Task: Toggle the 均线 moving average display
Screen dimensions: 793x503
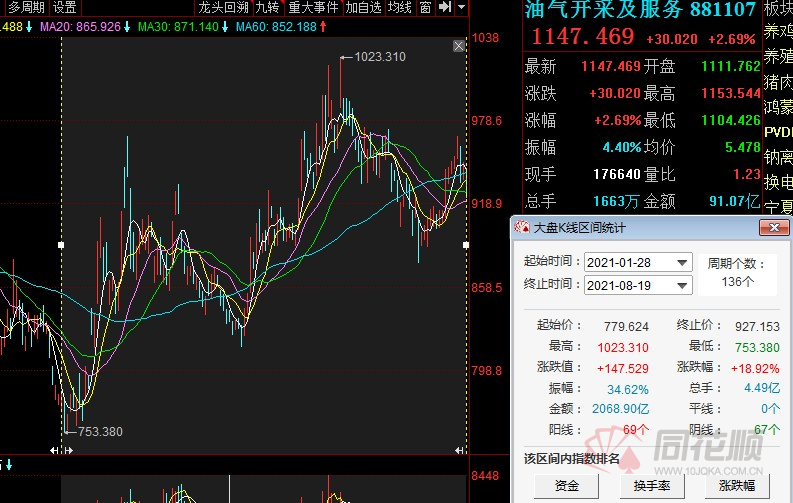Action: tap(400, 8)
